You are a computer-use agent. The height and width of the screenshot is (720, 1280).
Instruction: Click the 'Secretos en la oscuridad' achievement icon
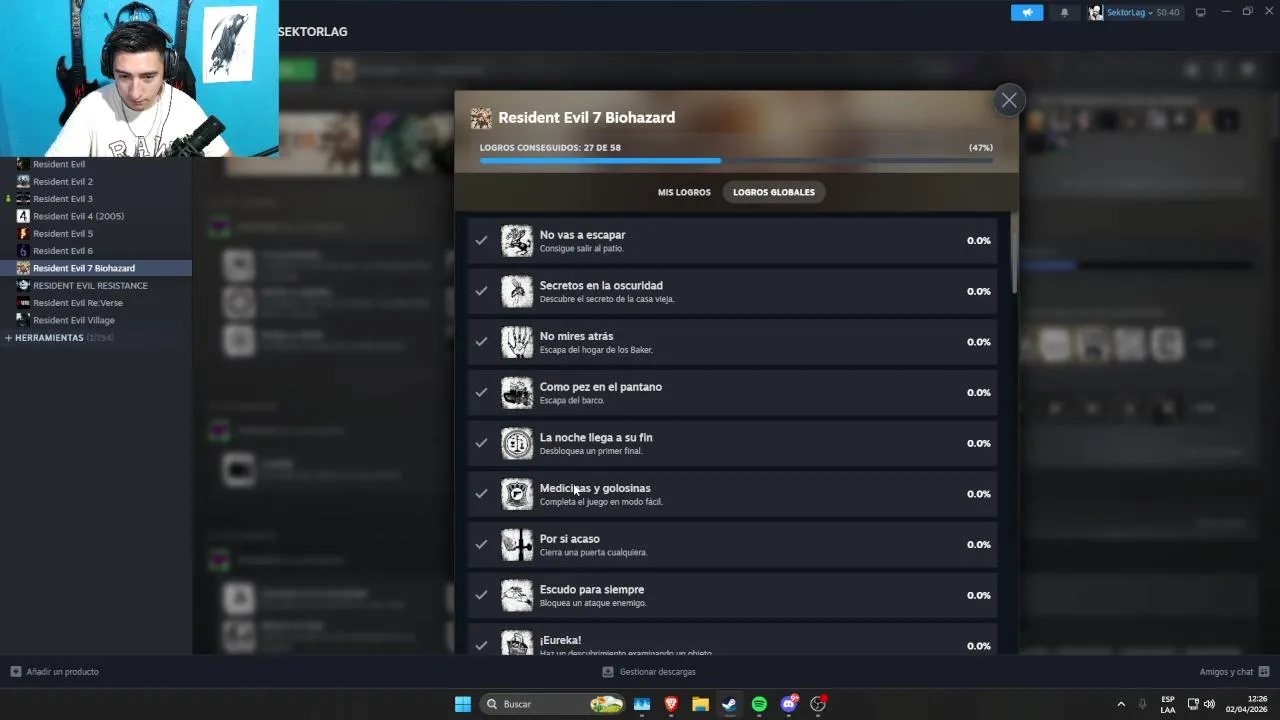click(x=517, y=291)
